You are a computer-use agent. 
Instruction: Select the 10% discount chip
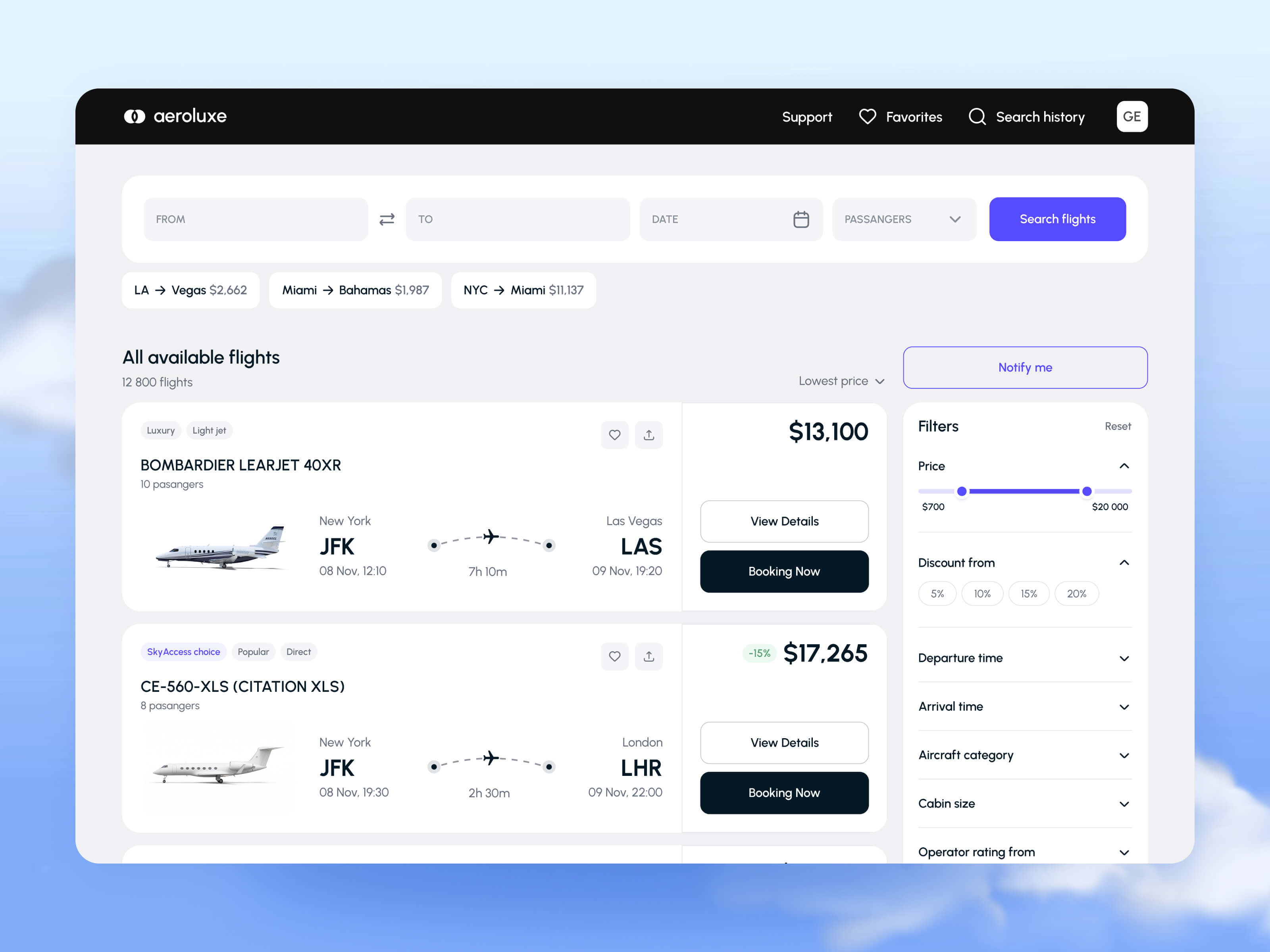click(982, 594)
